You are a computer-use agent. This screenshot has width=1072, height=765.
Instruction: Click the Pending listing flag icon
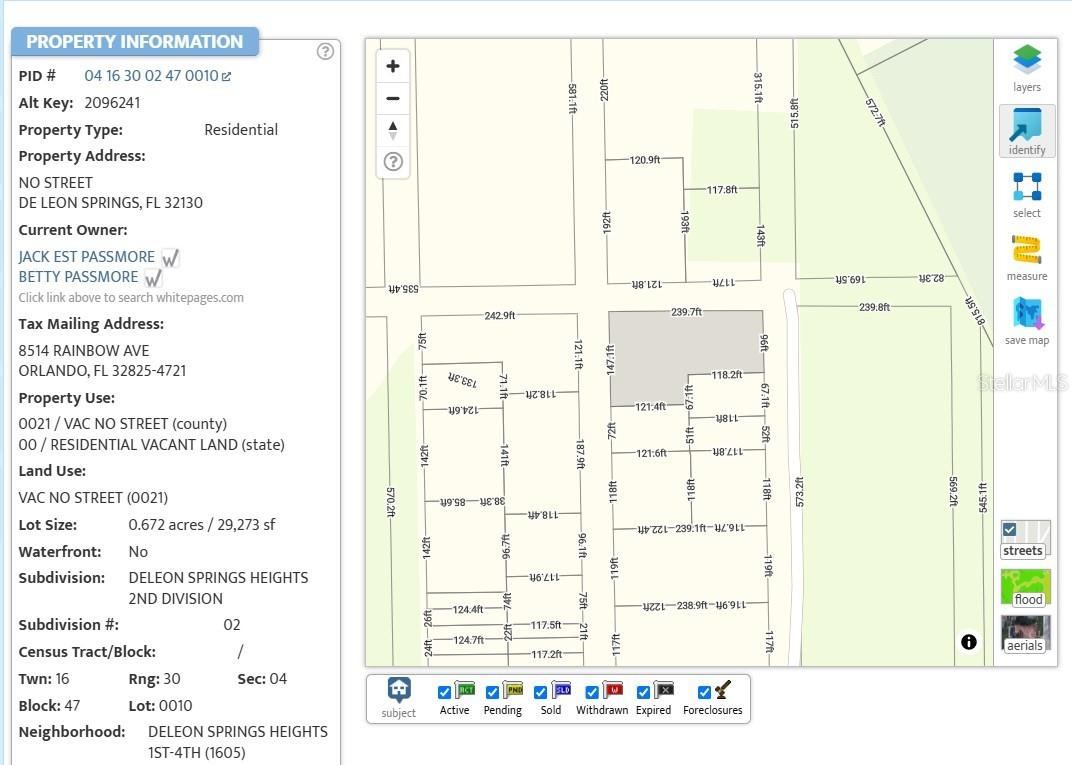click(512, 689)
